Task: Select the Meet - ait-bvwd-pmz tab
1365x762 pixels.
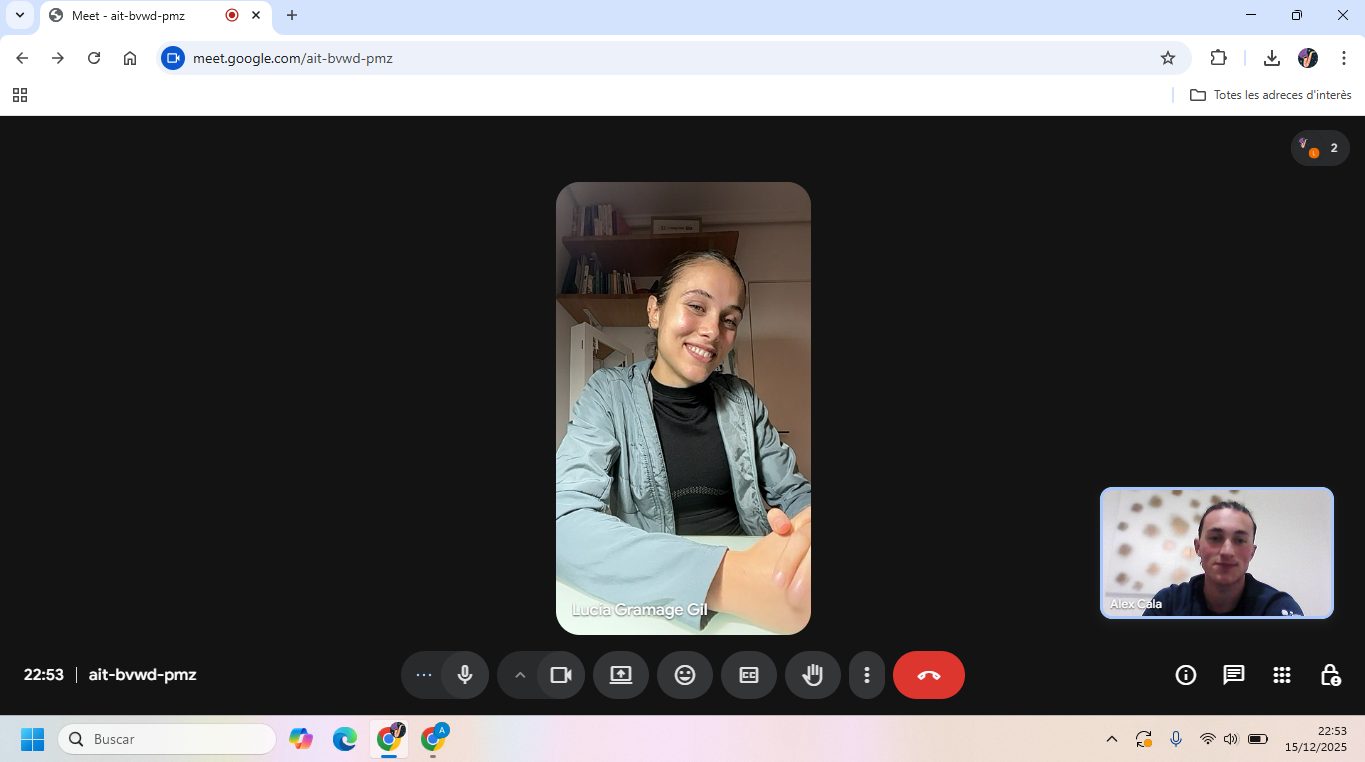Action: click(128, 16)
